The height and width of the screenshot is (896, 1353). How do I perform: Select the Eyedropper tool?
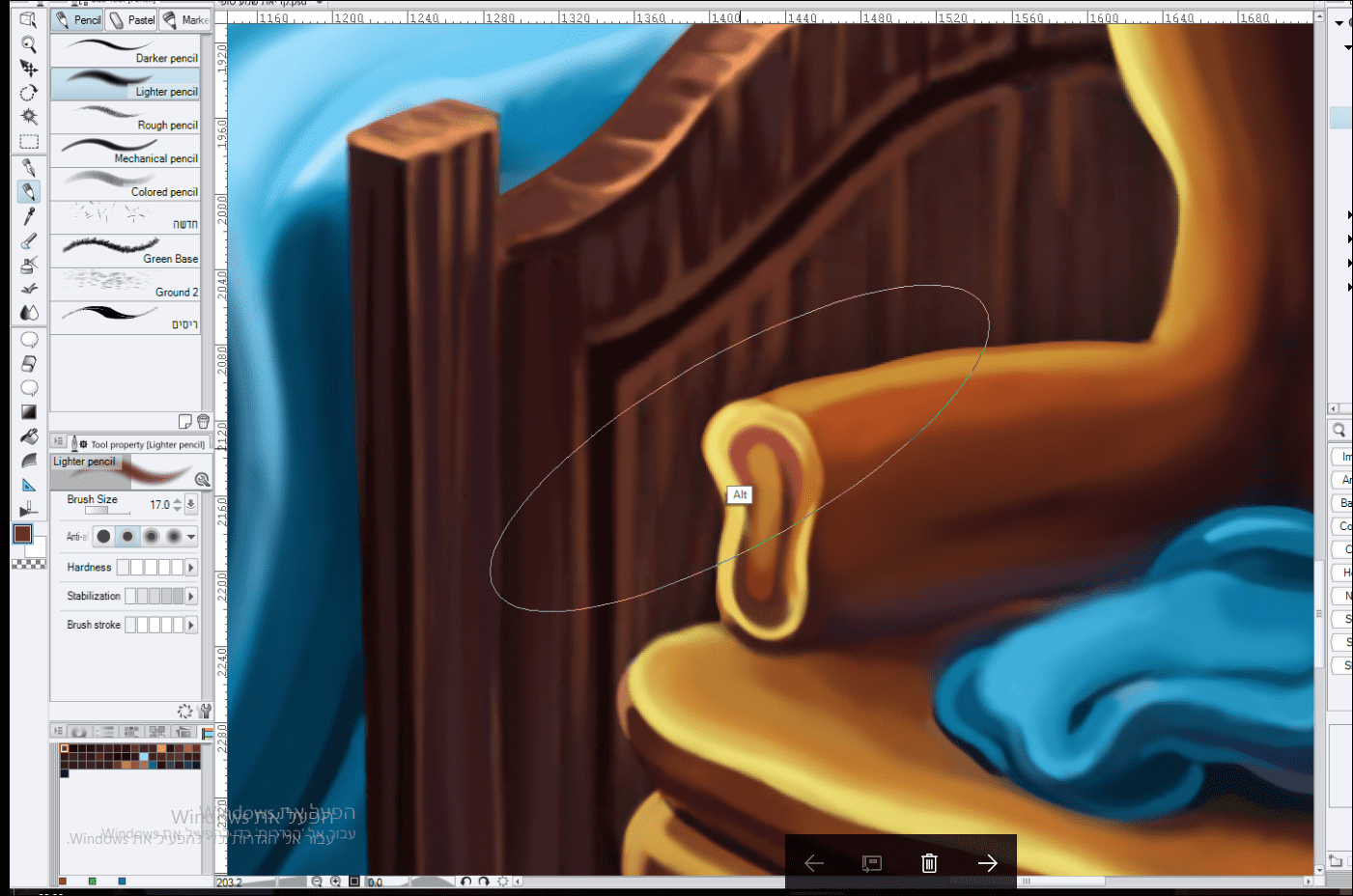29,215
